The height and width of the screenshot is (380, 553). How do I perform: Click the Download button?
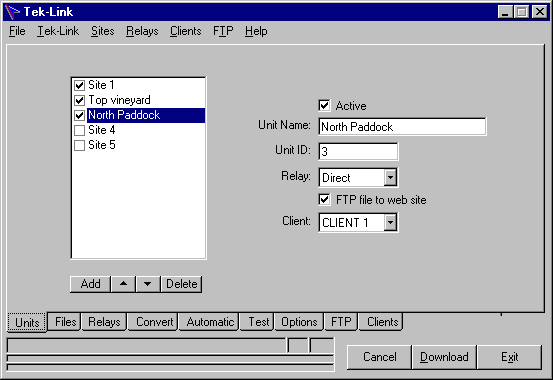444,357
